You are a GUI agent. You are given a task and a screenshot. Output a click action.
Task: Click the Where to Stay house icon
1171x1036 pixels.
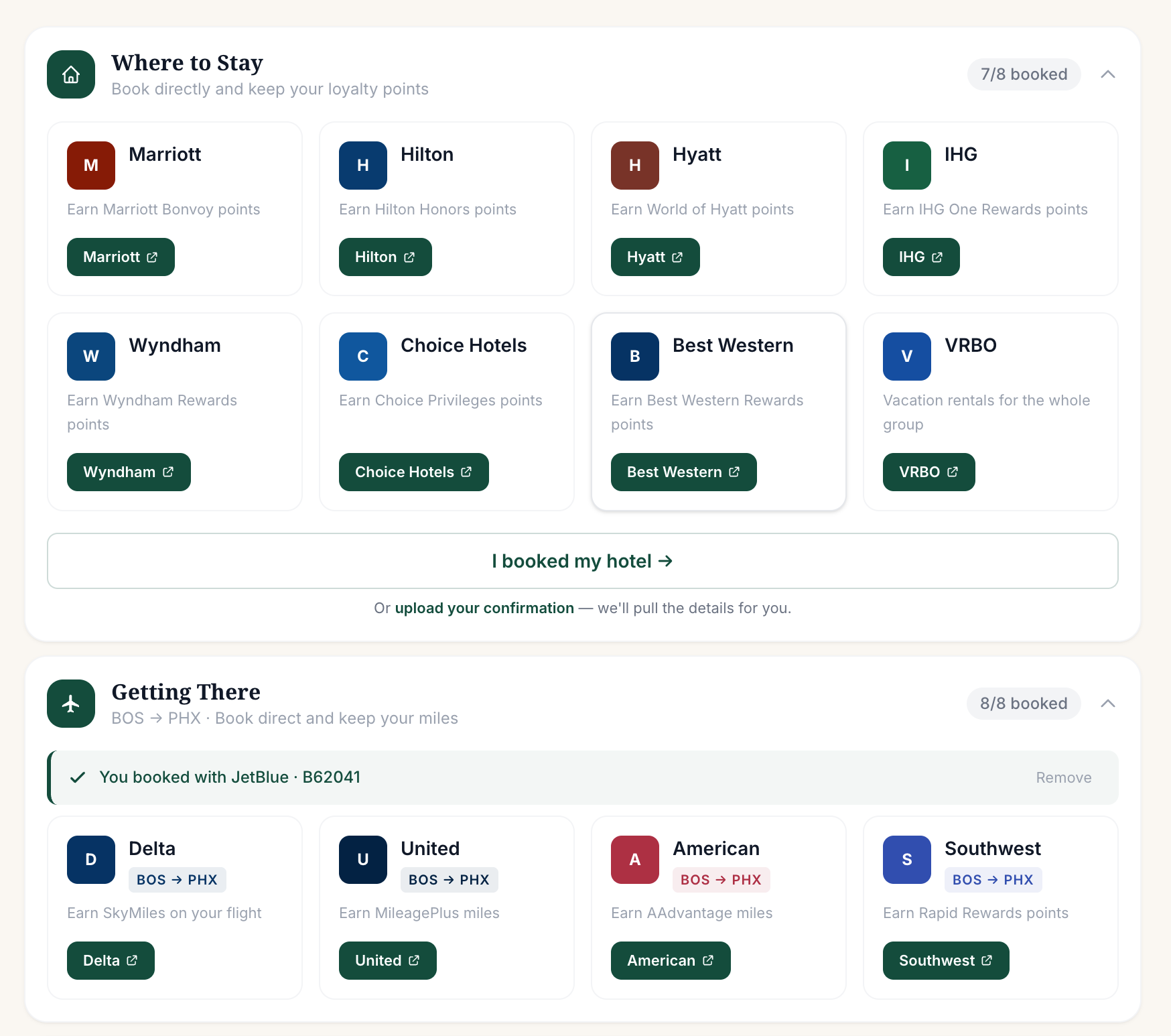[x=71, y=74]
